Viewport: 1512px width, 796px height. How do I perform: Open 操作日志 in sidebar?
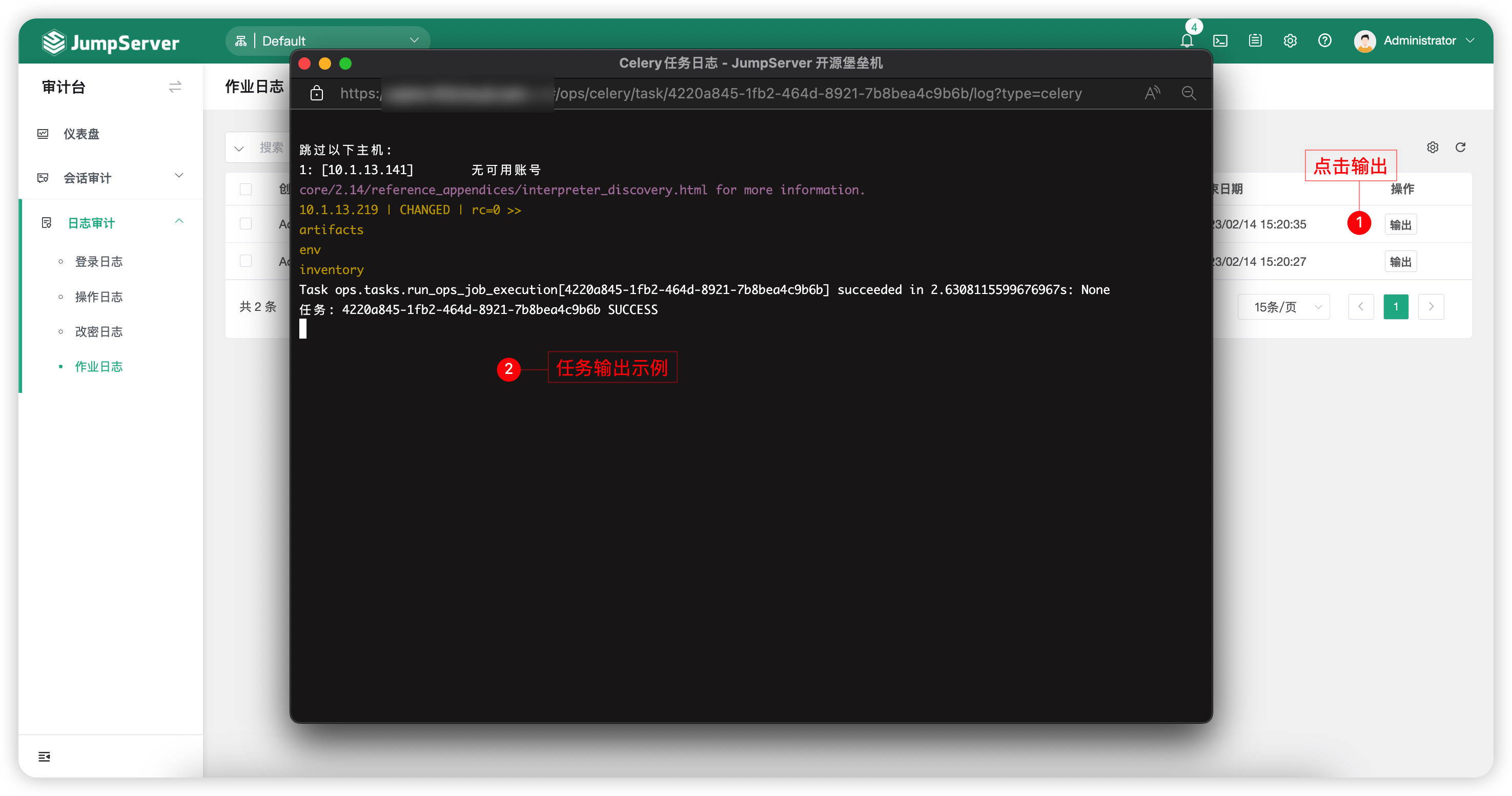click(98, 297)
